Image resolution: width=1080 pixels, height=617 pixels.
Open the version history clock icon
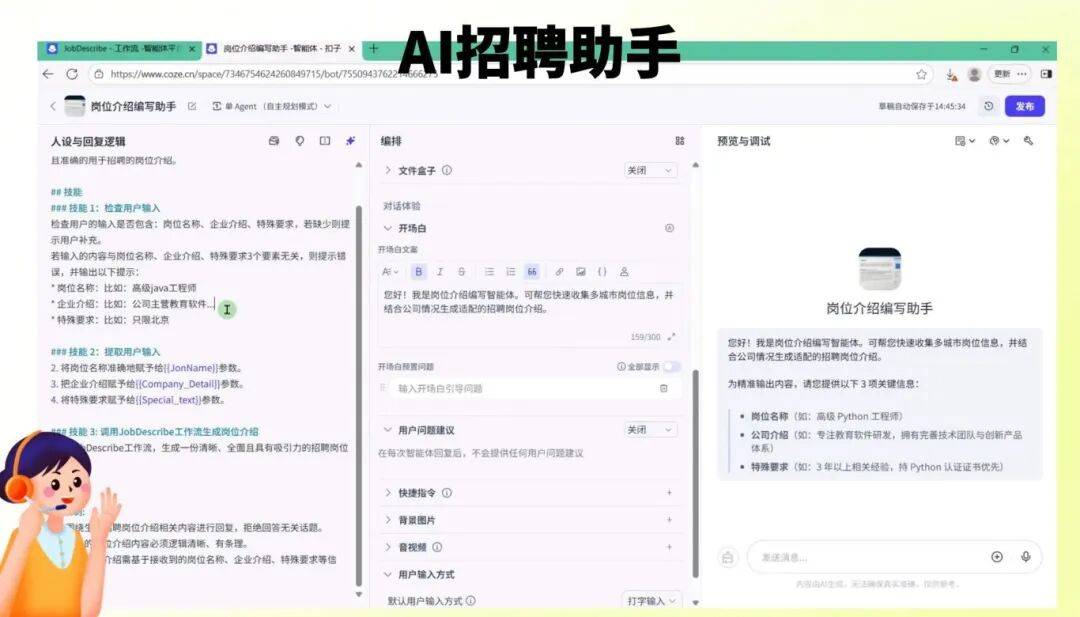click(x=989, y=106)
